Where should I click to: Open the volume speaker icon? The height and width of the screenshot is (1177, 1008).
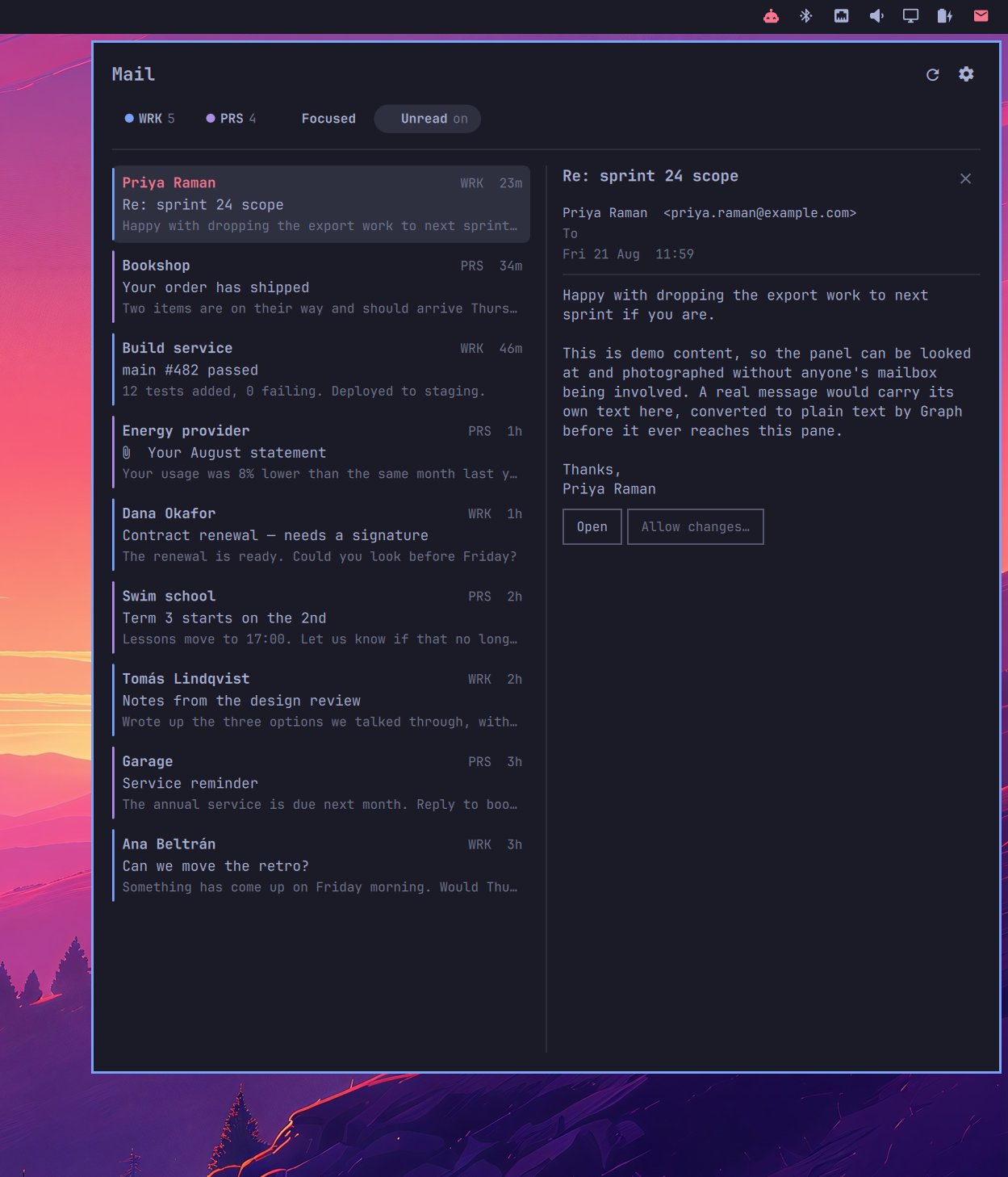tap(876, 16)
